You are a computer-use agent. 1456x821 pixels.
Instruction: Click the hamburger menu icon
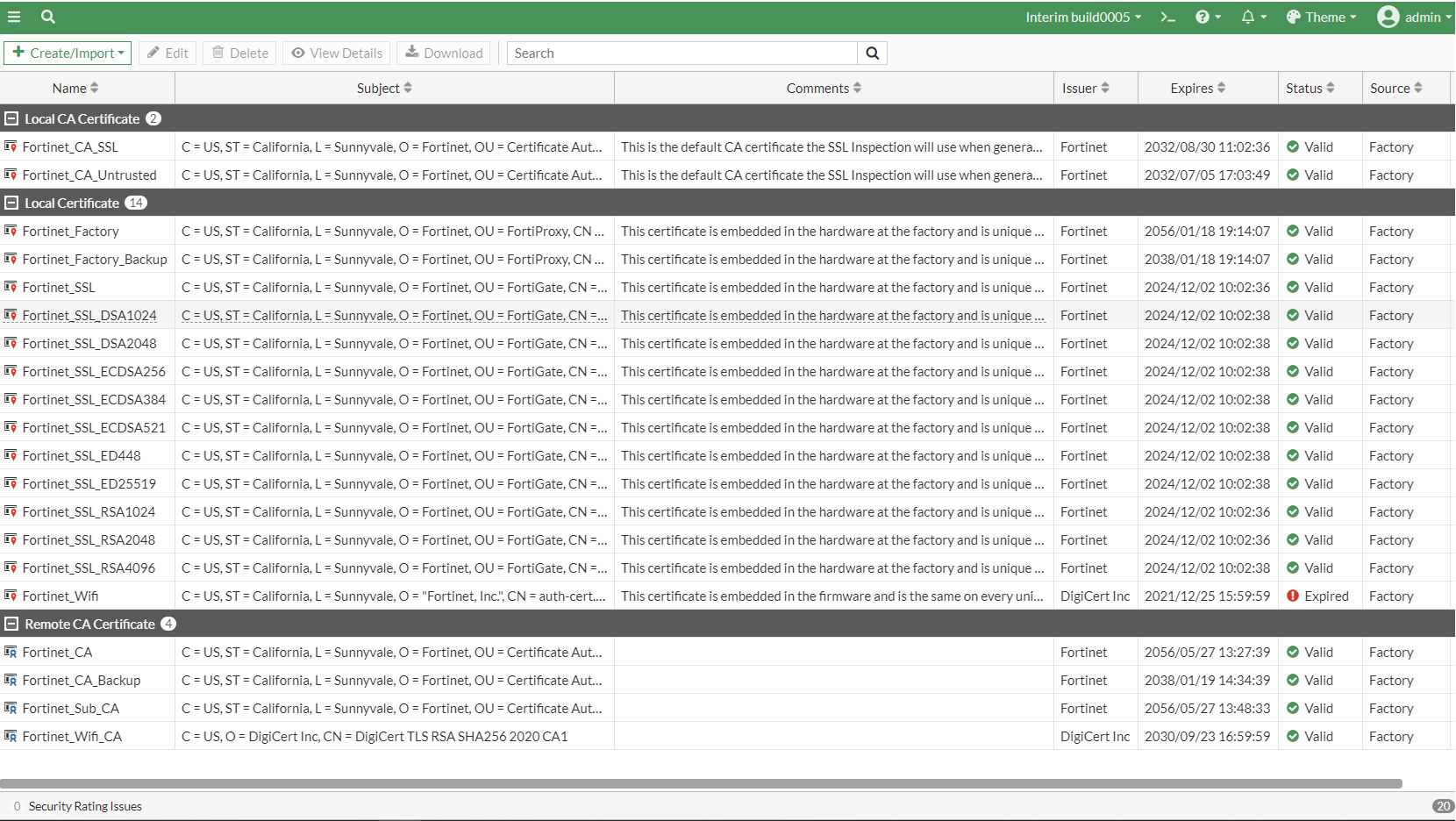[14, 17]
